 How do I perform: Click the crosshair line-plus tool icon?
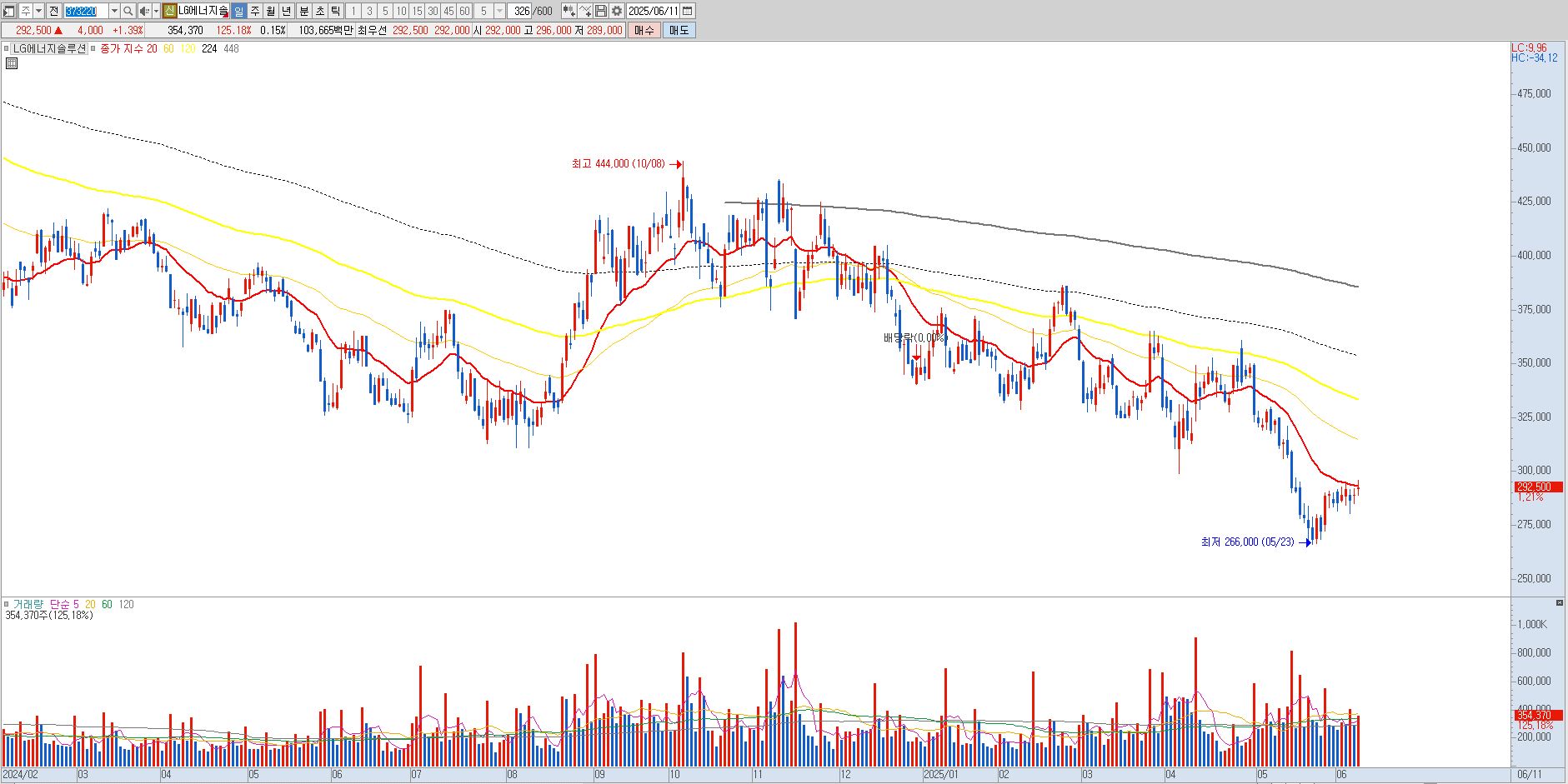coord(584,11)
